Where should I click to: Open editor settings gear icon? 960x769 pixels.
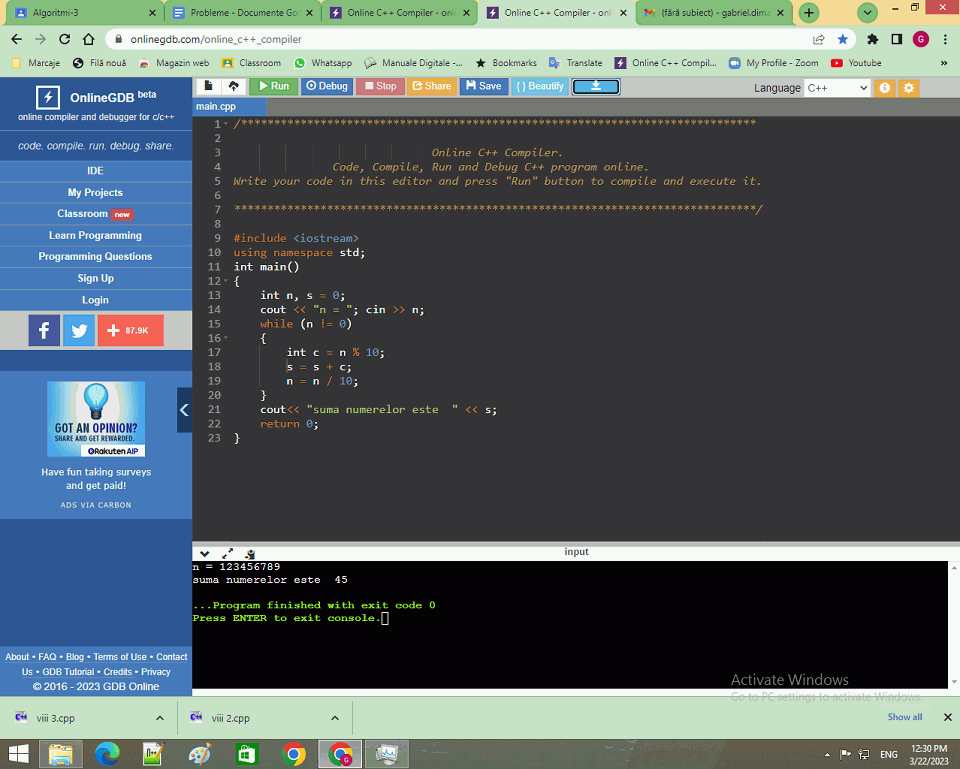pos(909,88)
